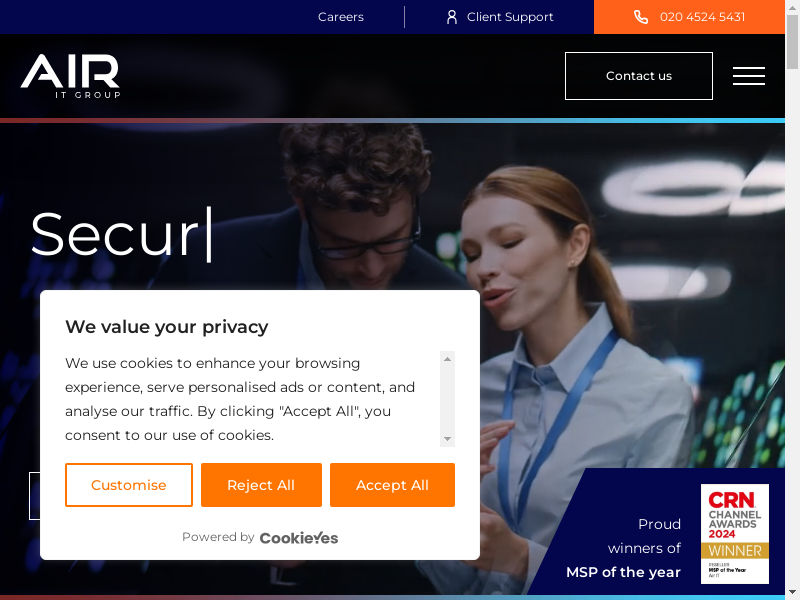
Task: Click the cookie text scroll-down arrow
Action: [447, 439]
